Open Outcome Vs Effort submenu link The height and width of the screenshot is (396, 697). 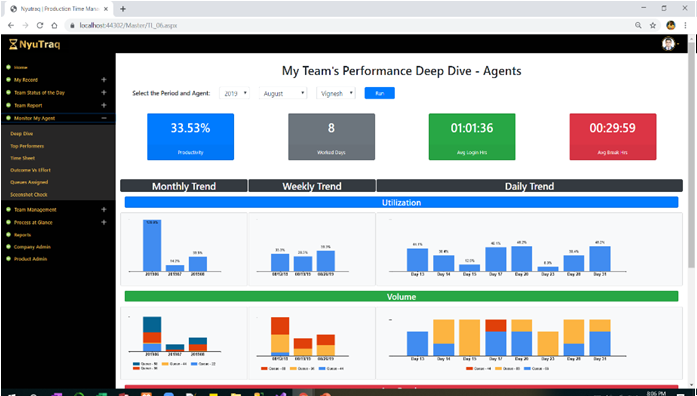(x=31, y=170)
